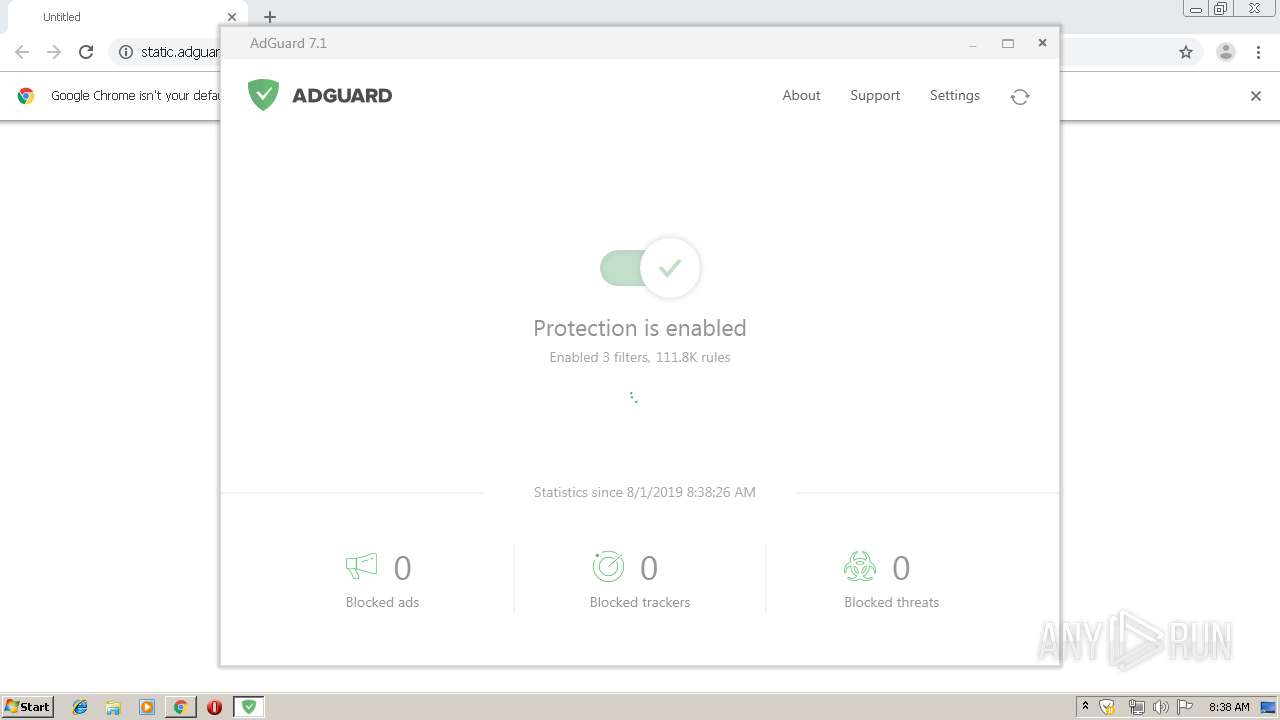The height and width of the screenshot is (720, 1280).
Task: Maximize the AdGuard window
Action: pos(1008,43)
